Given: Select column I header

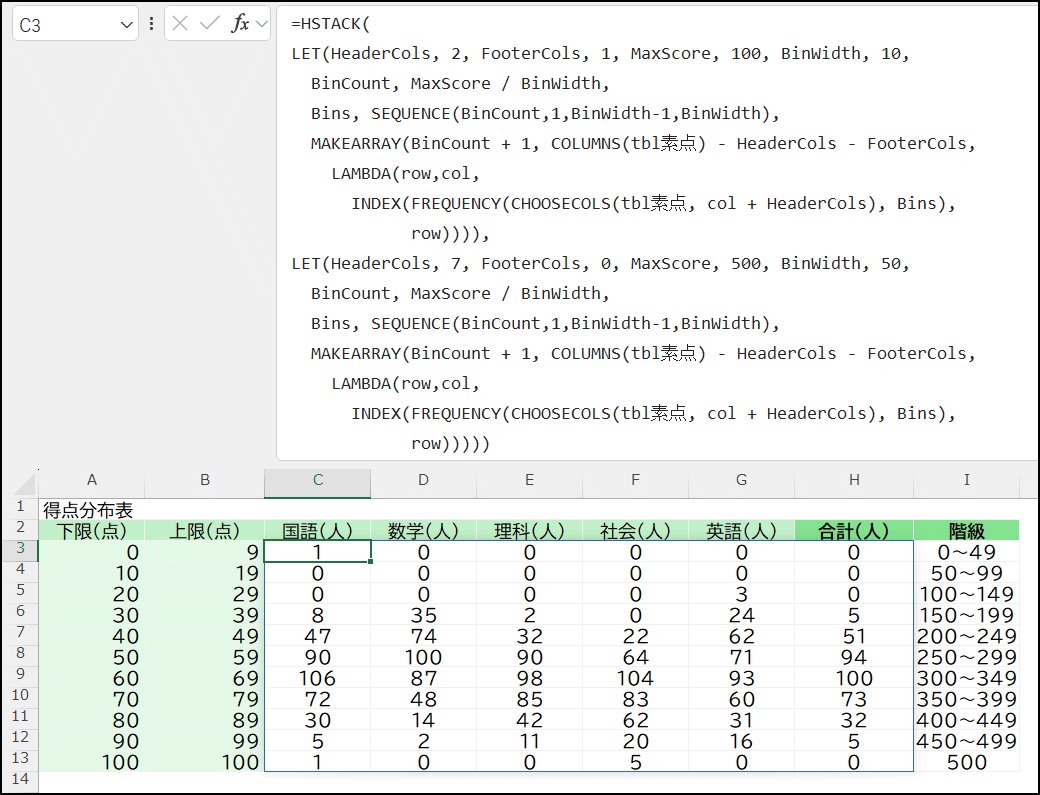Looking at the screenshot, I should click(x=966, y=480).
